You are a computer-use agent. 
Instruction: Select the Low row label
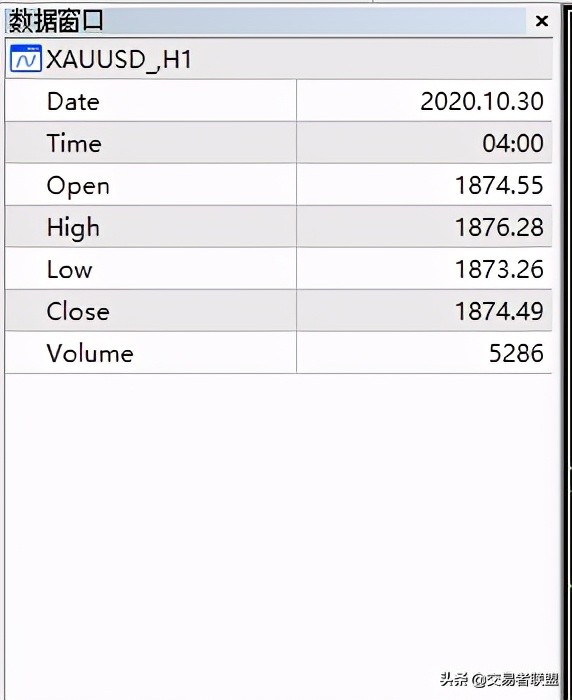[70, 269]
